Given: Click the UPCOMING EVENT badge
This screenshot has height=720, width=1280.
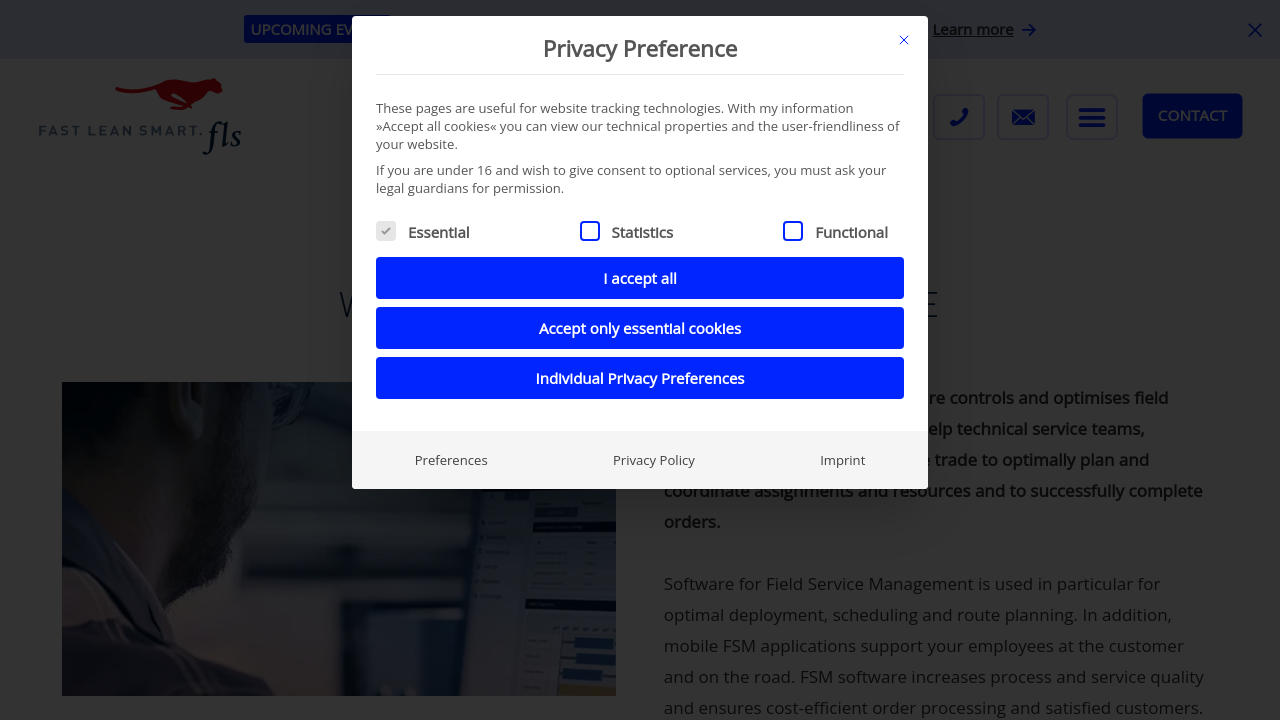Looking at the screenshot, I should 298,29.
